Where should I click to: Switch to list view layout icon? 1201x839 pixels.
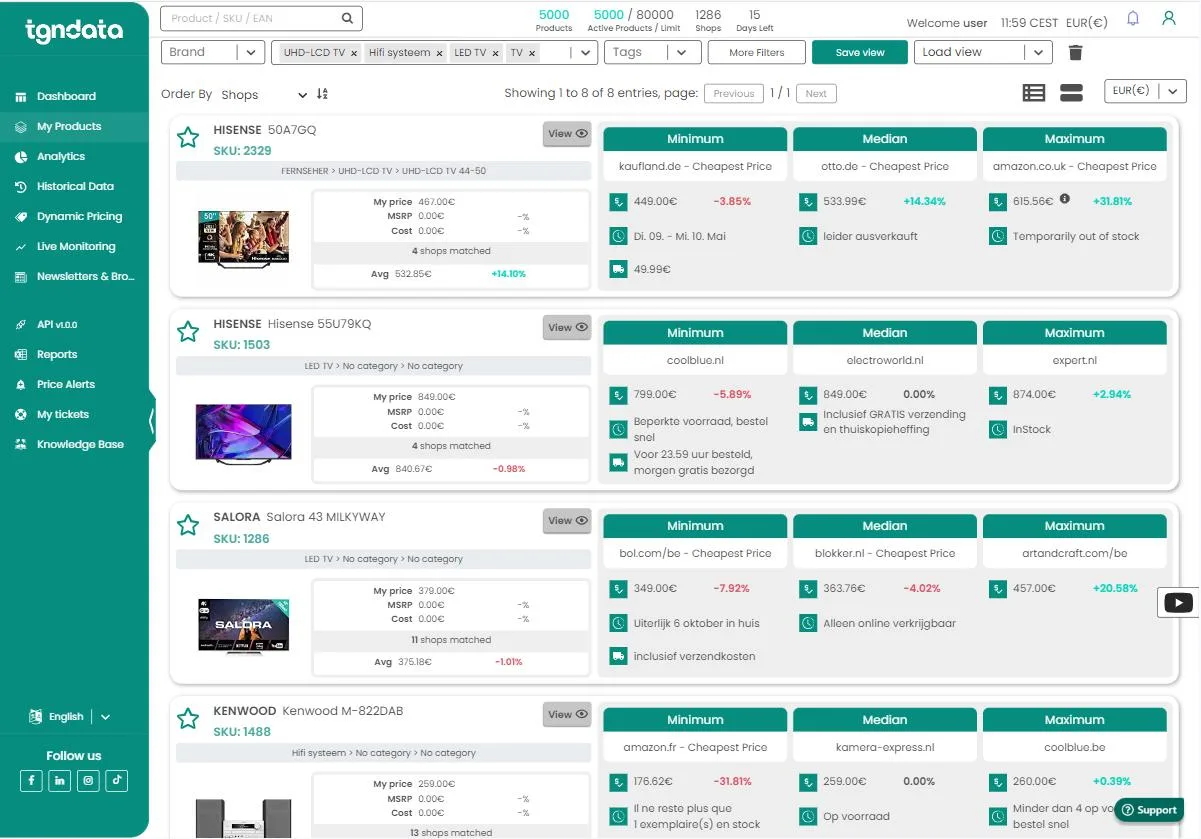point(1034,92)
